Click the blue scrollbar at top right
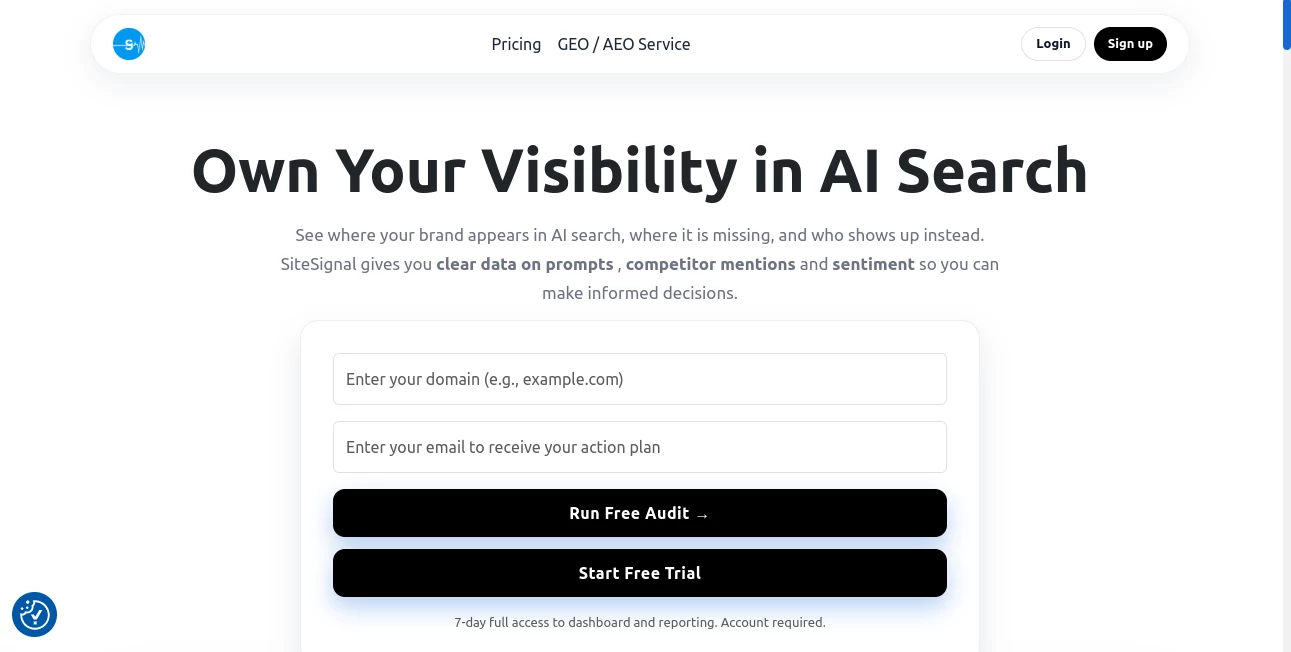 tap(1285, 25)
